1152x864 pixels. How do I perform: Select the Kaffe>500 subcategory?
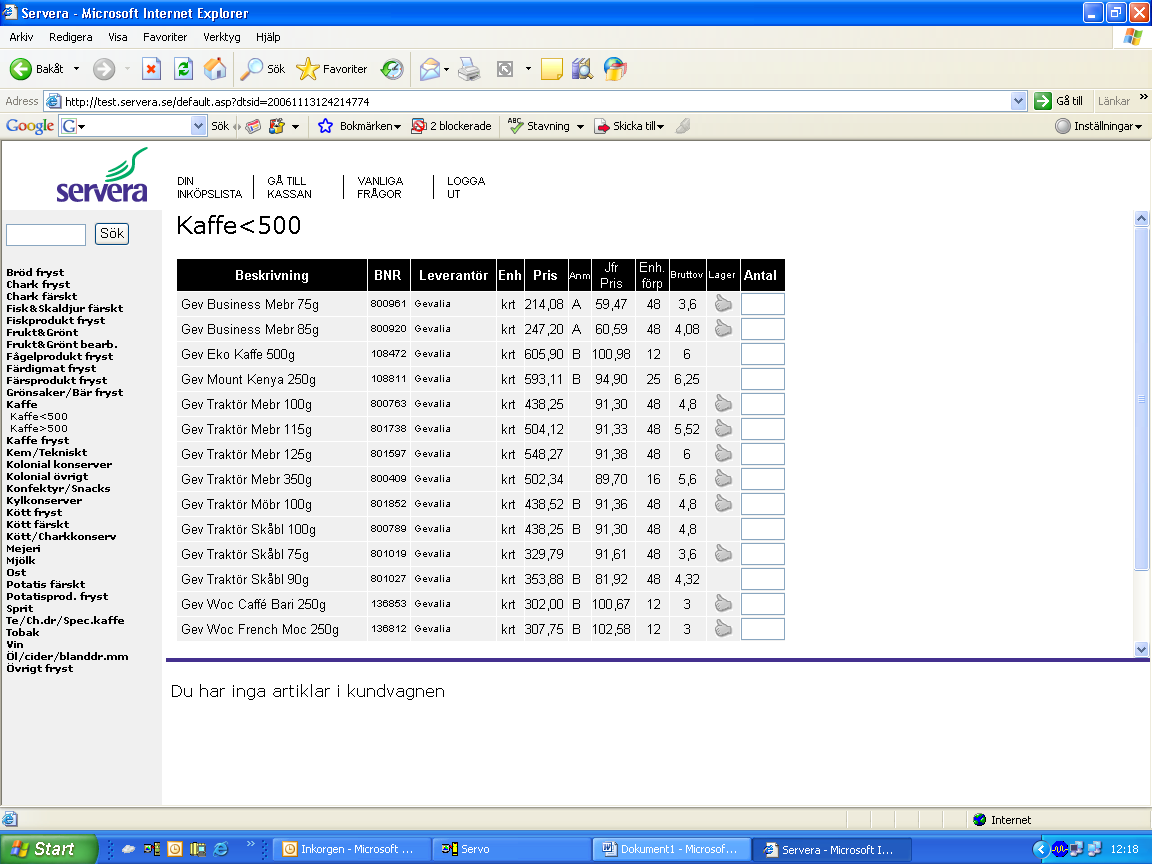39,428
